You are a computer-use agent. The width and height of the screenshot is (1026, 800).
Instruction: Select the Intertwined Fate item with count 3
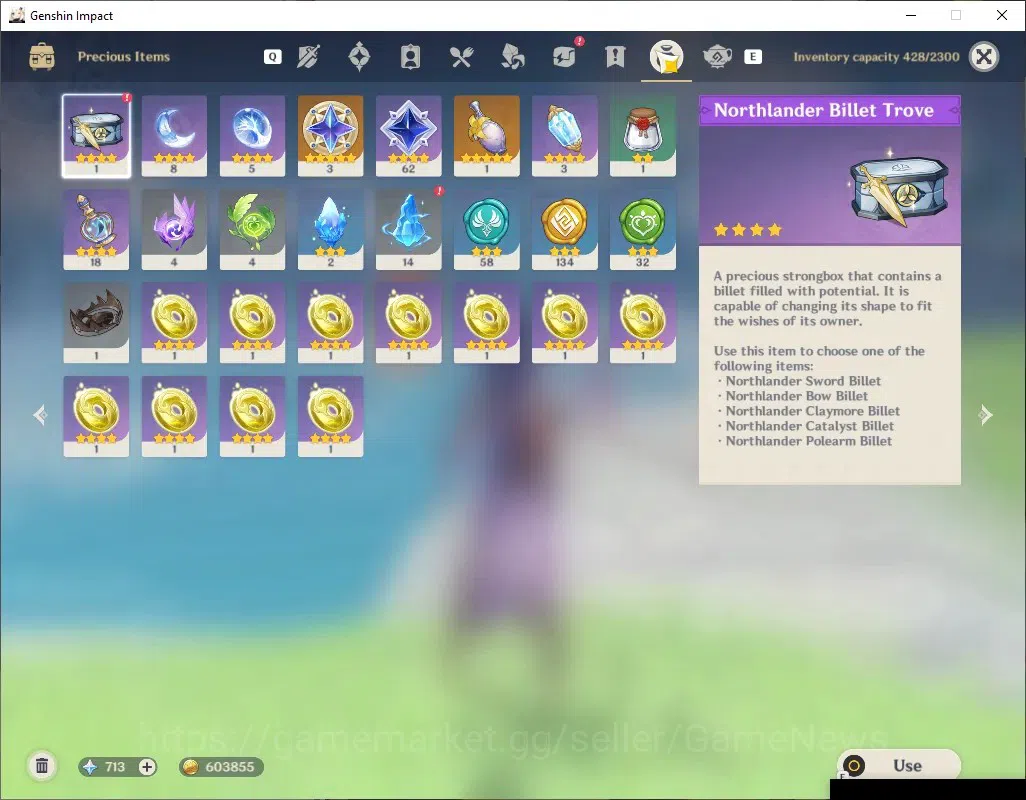point(330,136)
